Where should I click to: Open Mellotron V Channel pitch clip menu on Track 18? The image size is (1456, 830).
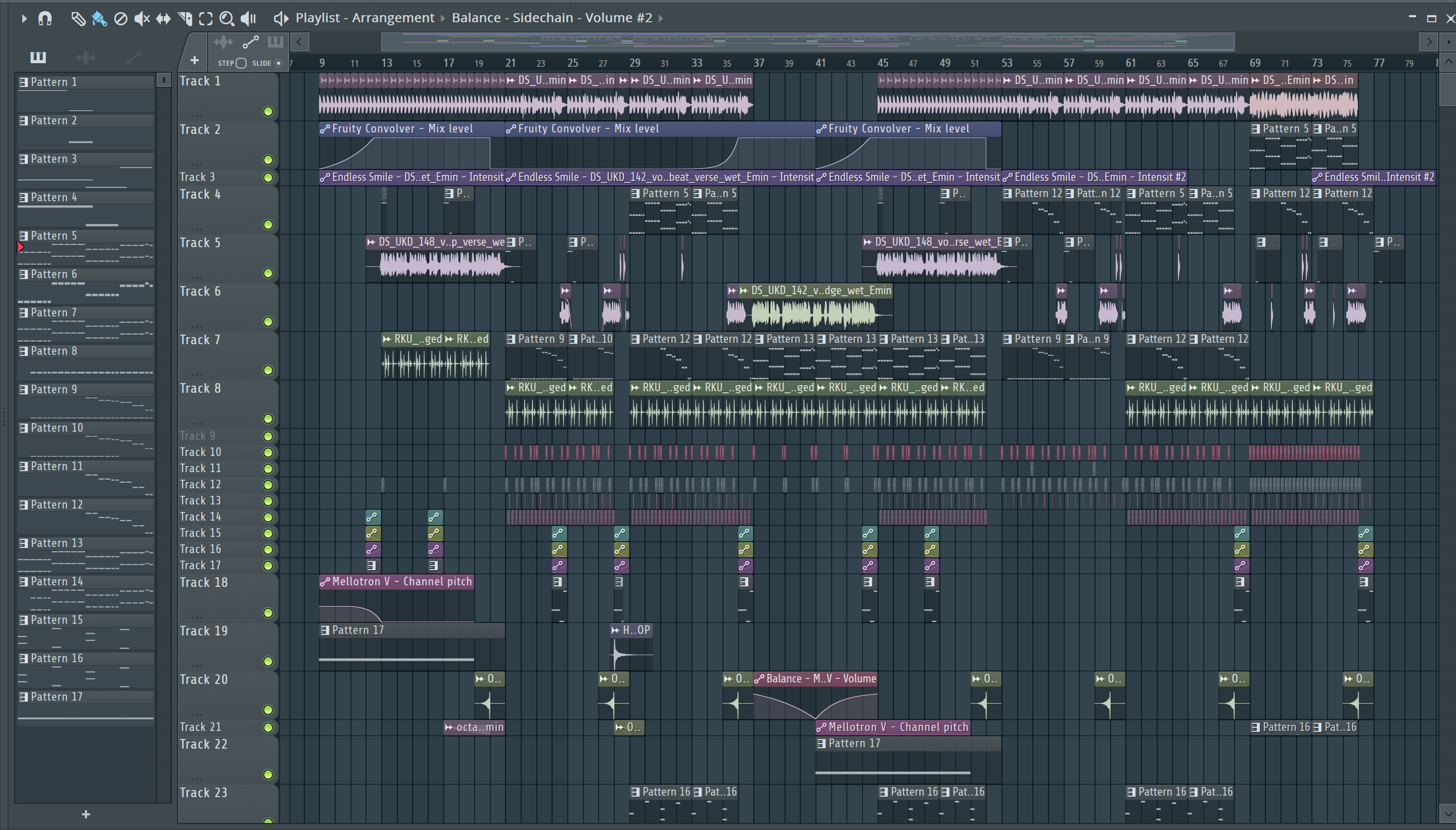325,582
